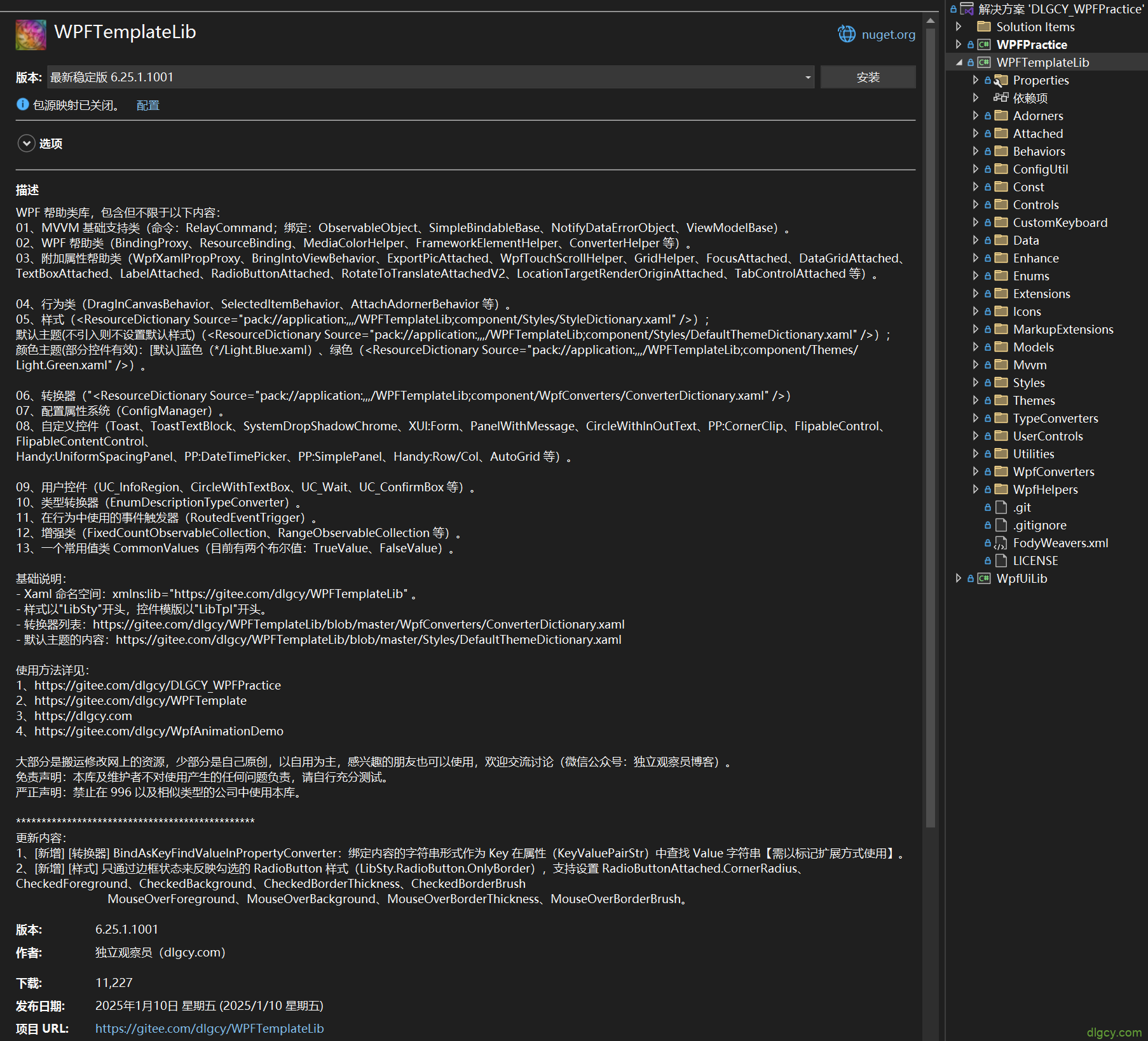Click the file icon beside .git
Image resolution: width=1148 pixels, height=1041 pixels.
click(1001, 507)
